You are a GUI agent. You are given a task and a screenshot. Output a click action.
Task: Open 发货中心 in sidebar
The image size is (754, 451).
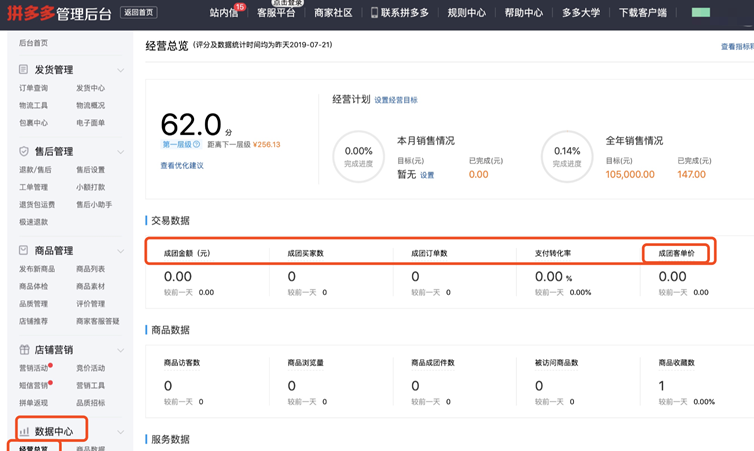(x=90, y=88)
